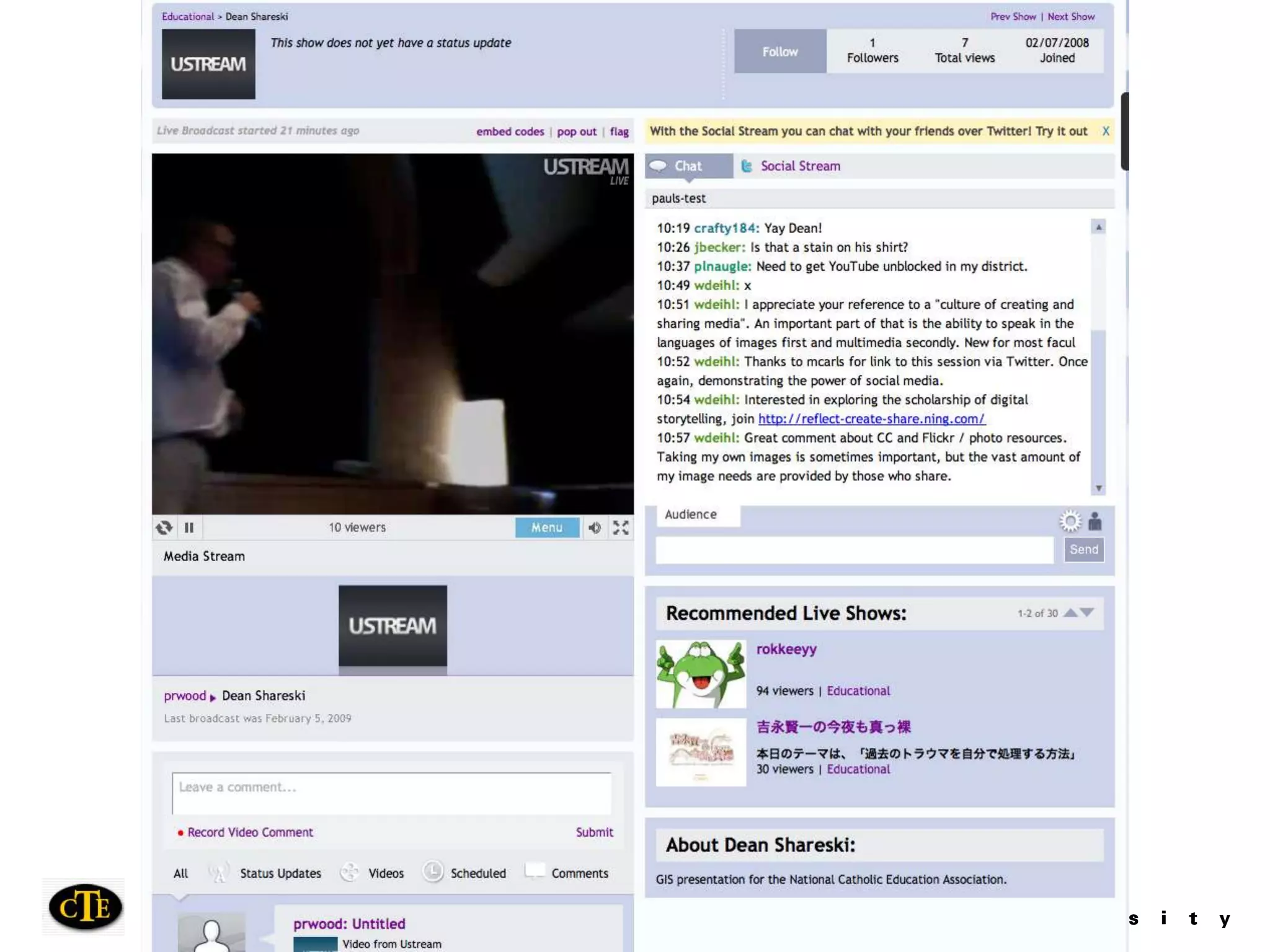Screen dimensions: 1270x952
Task: Show previous recommended live shows arrow
Action: coord(1071,612)
